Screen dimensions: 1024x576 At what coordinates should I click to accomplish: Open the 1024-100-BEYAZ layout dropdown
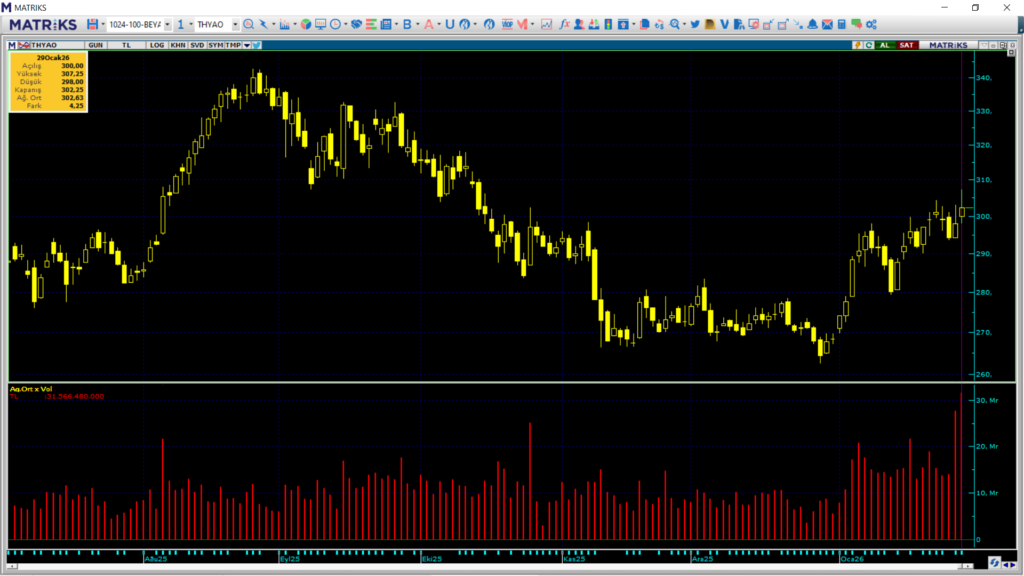[x=166, y=24]
